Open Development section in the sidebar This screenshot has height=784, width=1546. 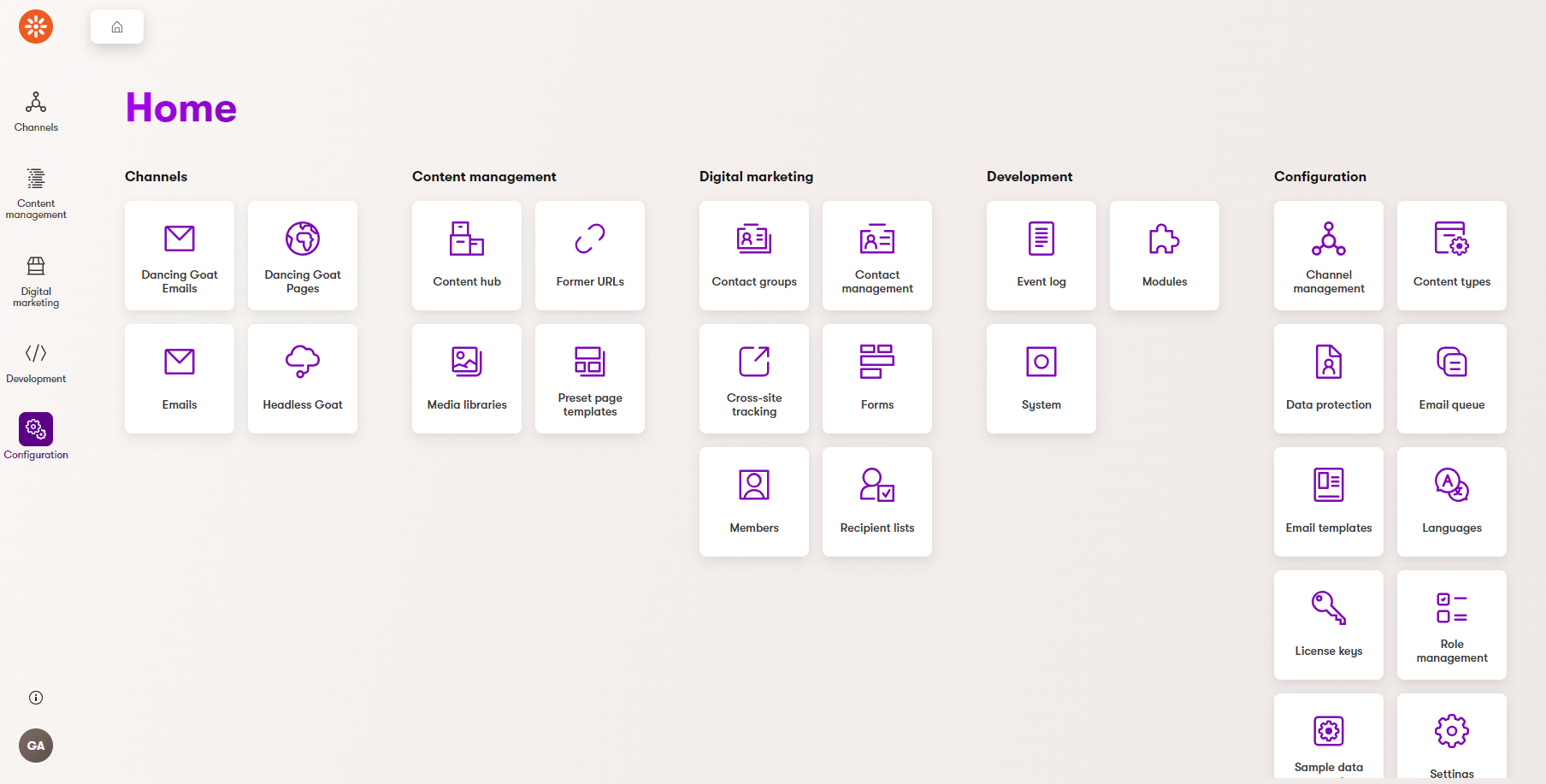pyautogui.click(x=36, y=363)
